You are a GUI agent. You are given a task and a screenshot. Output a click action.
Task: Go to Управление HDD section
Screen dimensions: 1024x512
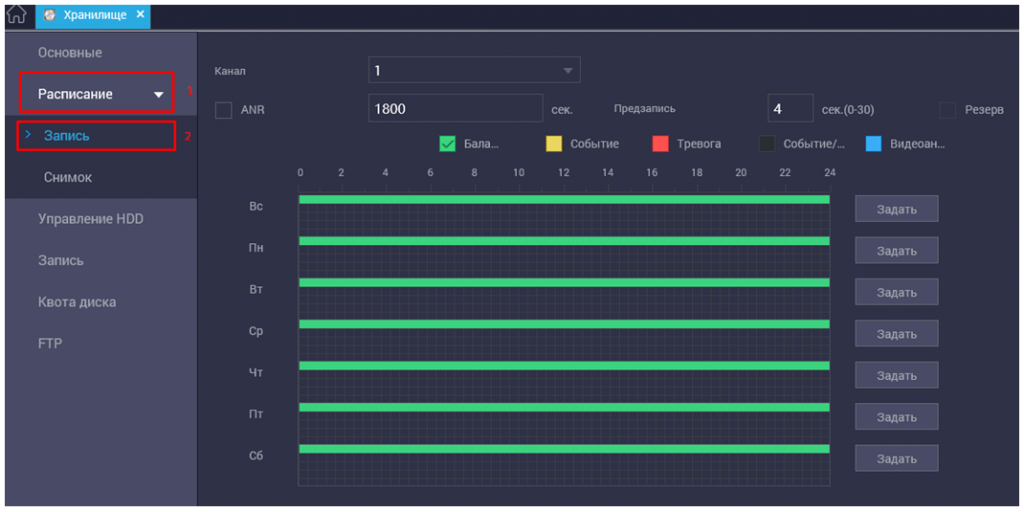coord(90,218)
